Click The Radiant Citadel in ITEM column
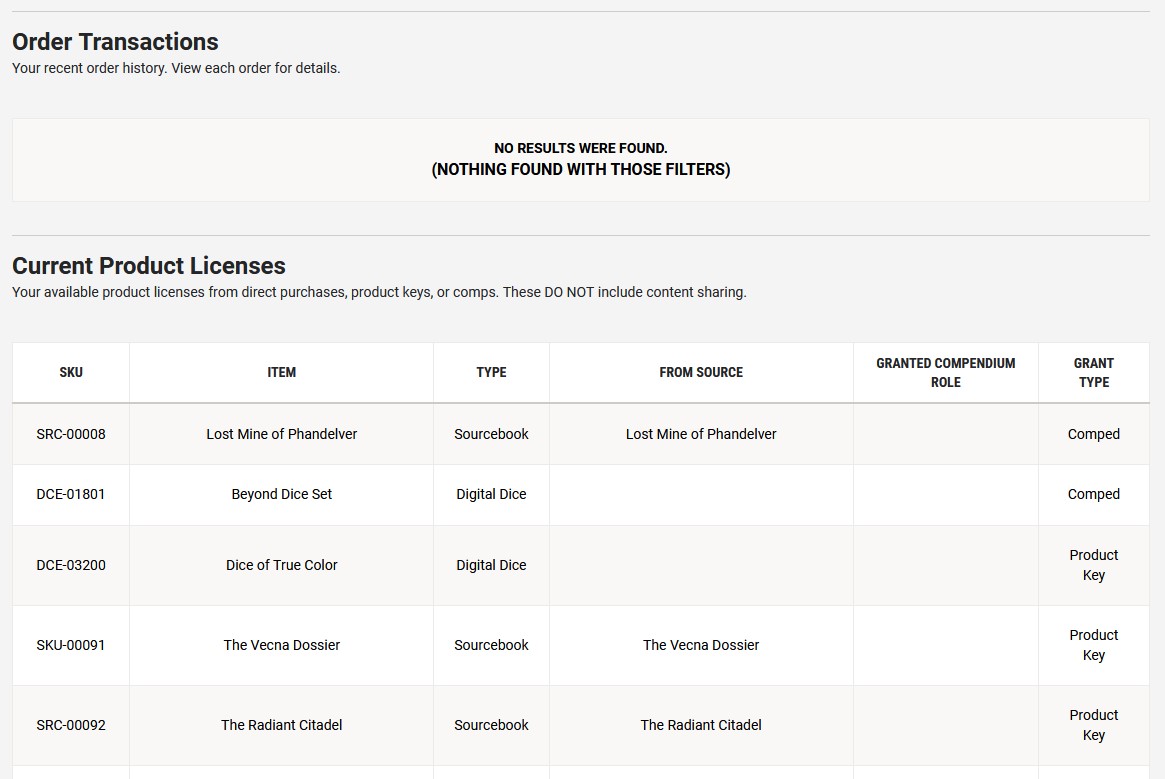Viewport: 1165px width, 779px height. (x=281, y=725)
